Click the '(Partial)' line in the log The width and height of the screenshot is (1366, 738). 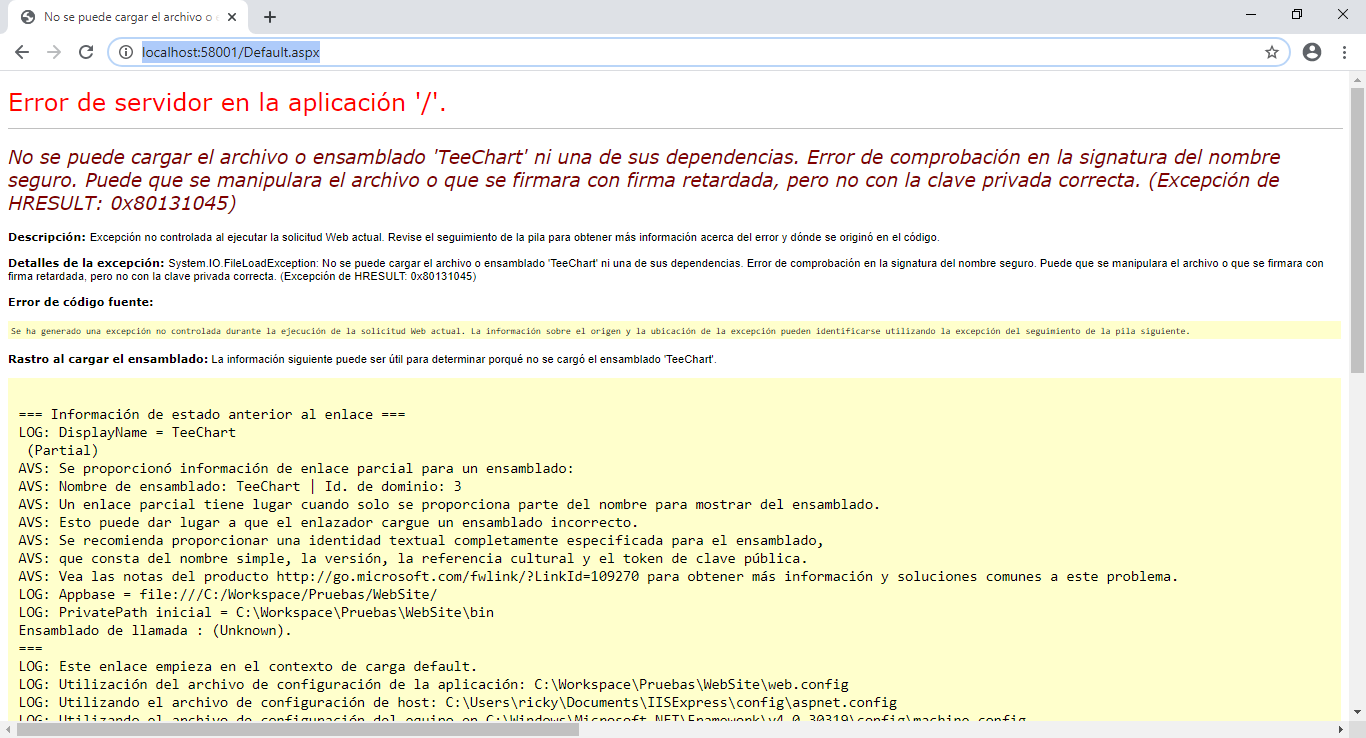63,451
